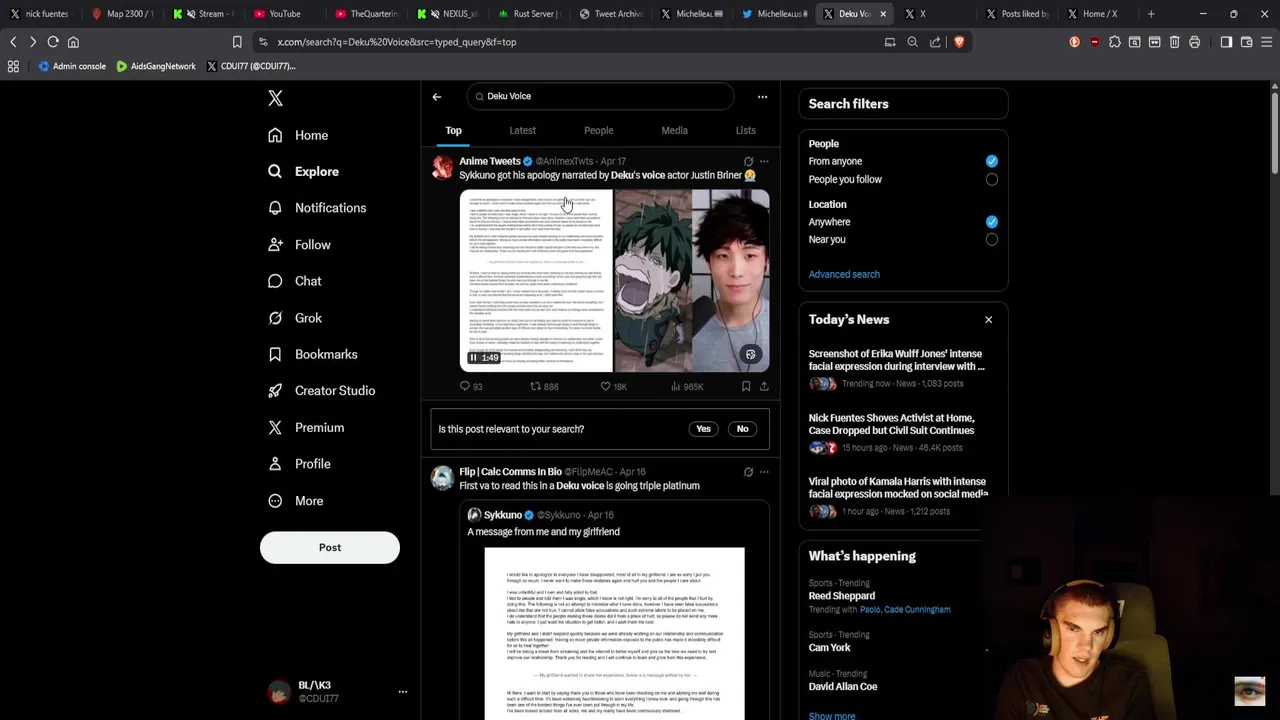View analytics of Anime Tweets post
Screen dimensions: 1280x720
coord(687,386)
